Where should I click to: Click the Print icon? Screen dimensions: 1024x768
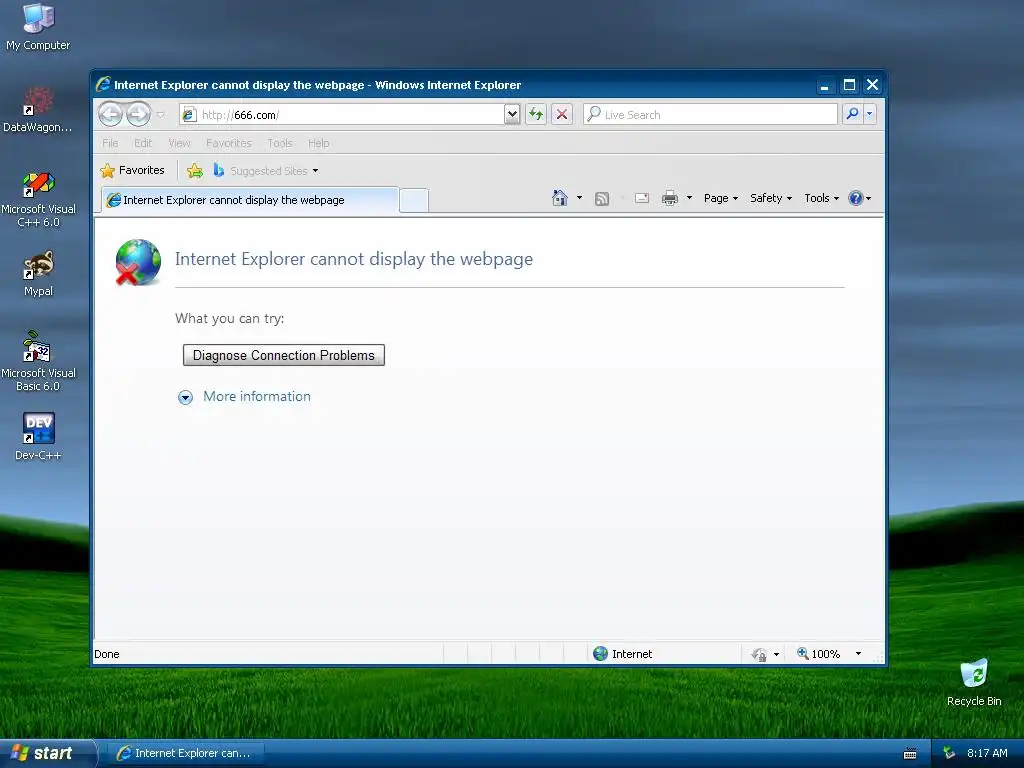[x=670, y=199]
